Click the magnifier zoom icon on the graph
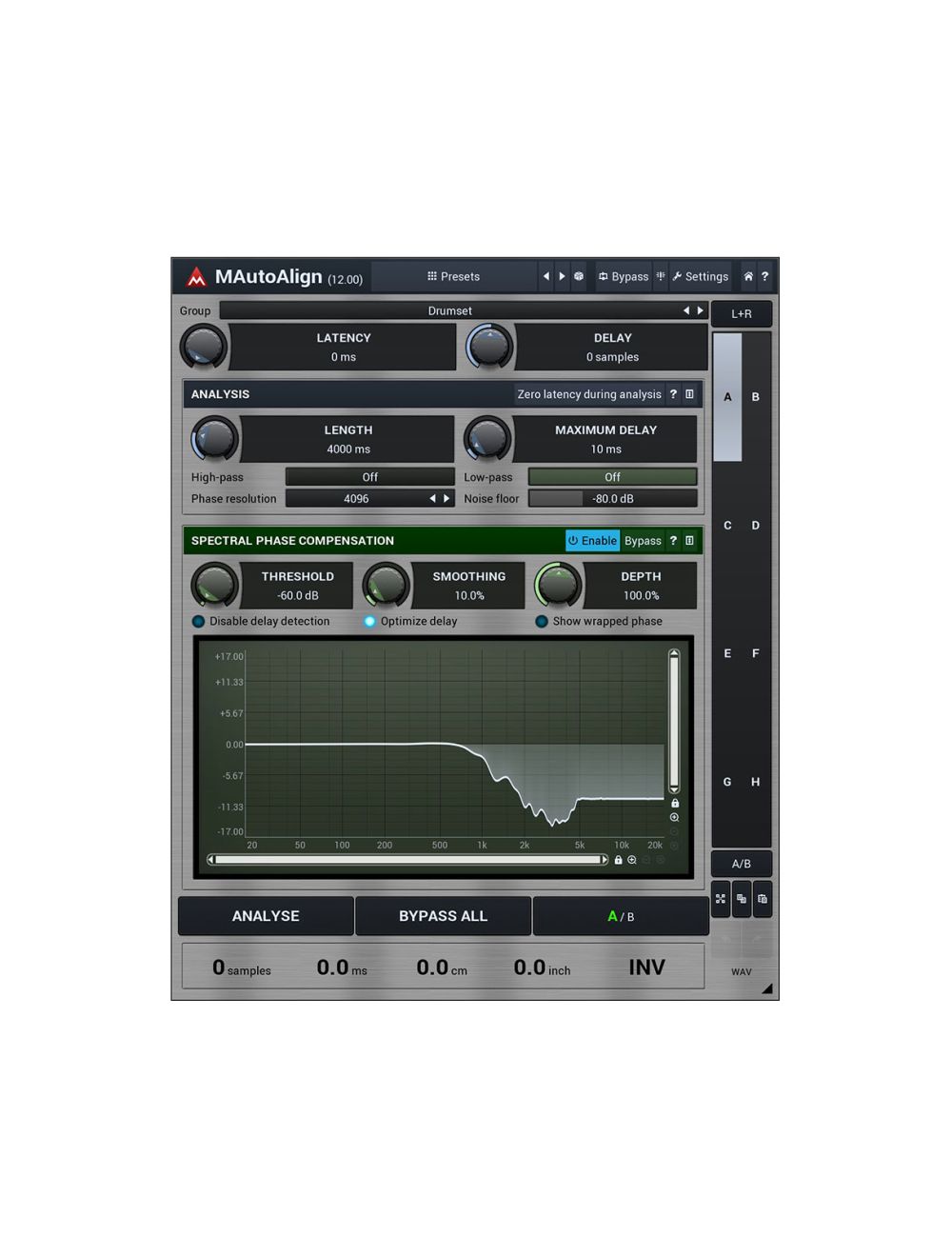This screenshot has width=952, height=1257. tap(676, 816)
